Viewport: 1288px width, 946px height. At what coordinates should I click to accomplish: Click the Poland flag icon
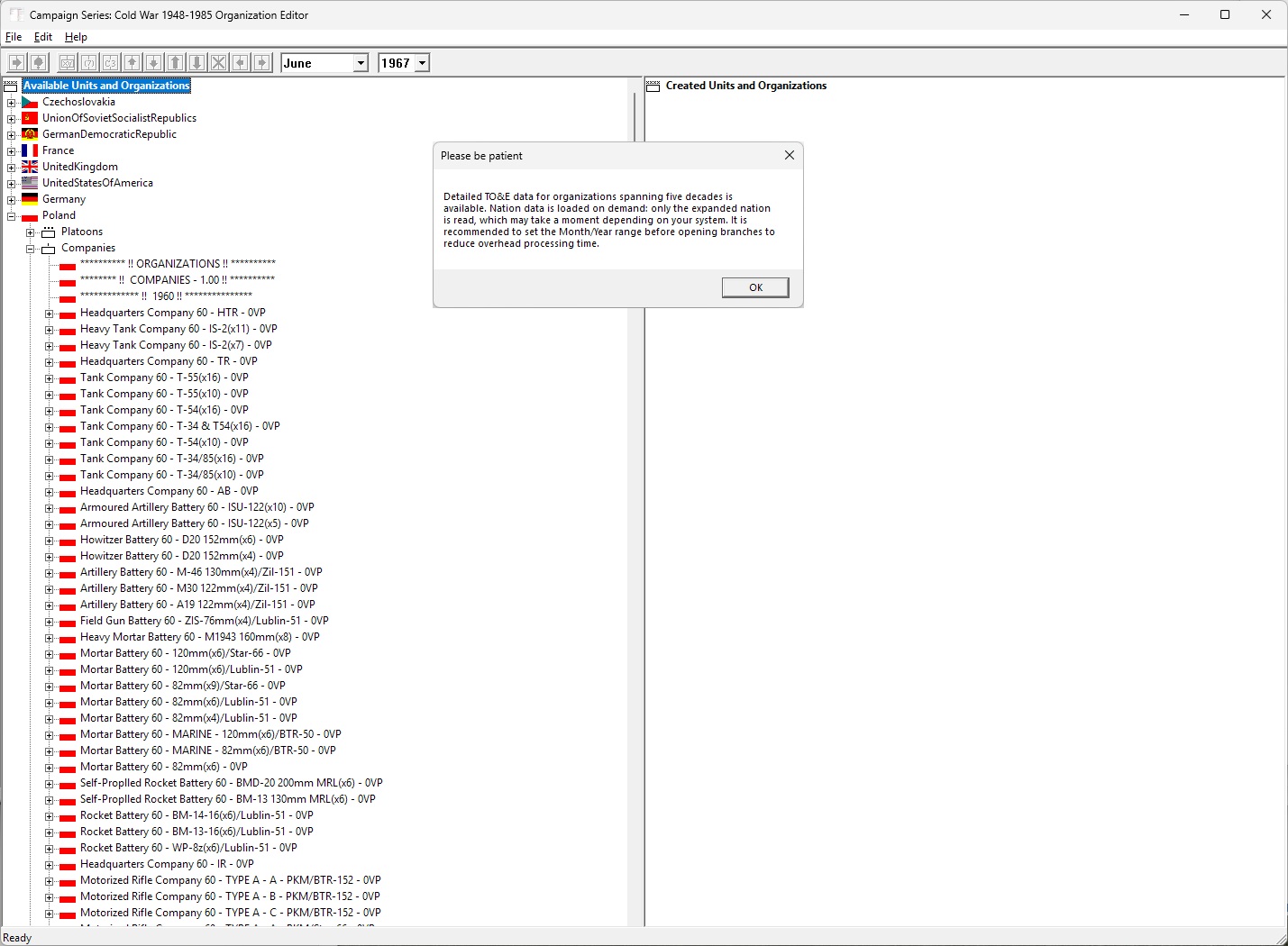[30, 215]
